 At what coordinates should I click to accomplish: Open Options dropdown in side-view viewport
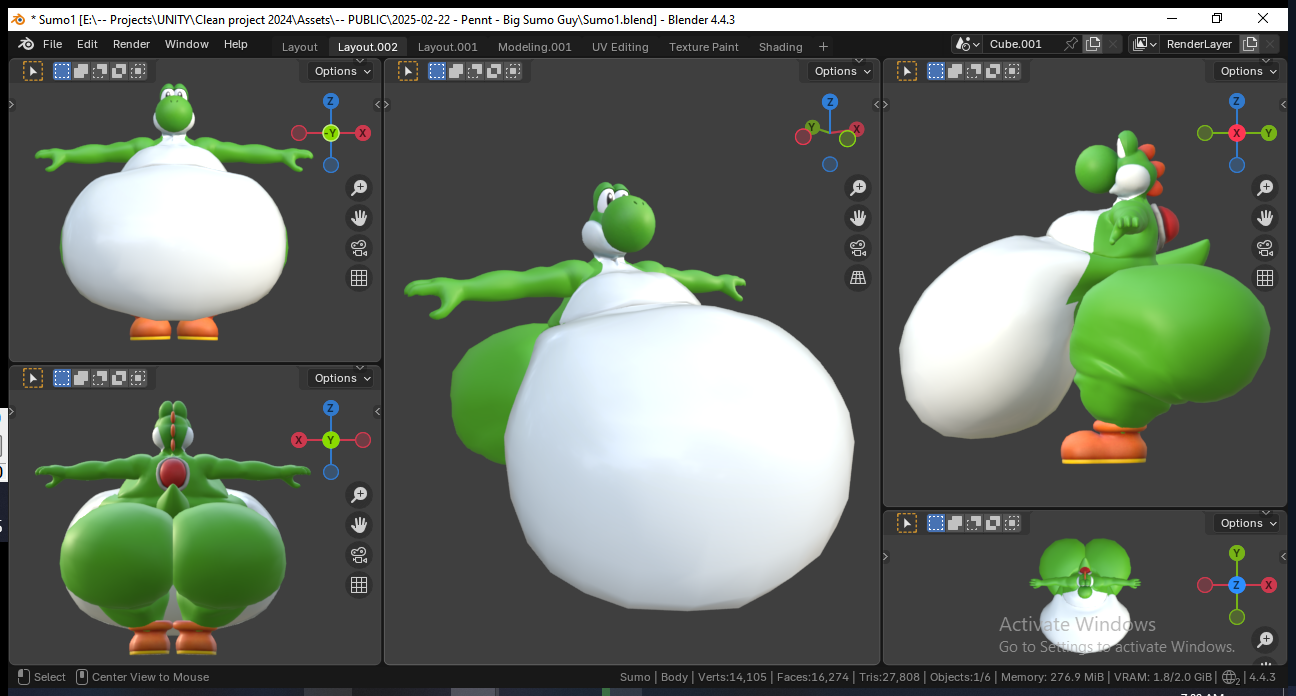pos(1248,71)
